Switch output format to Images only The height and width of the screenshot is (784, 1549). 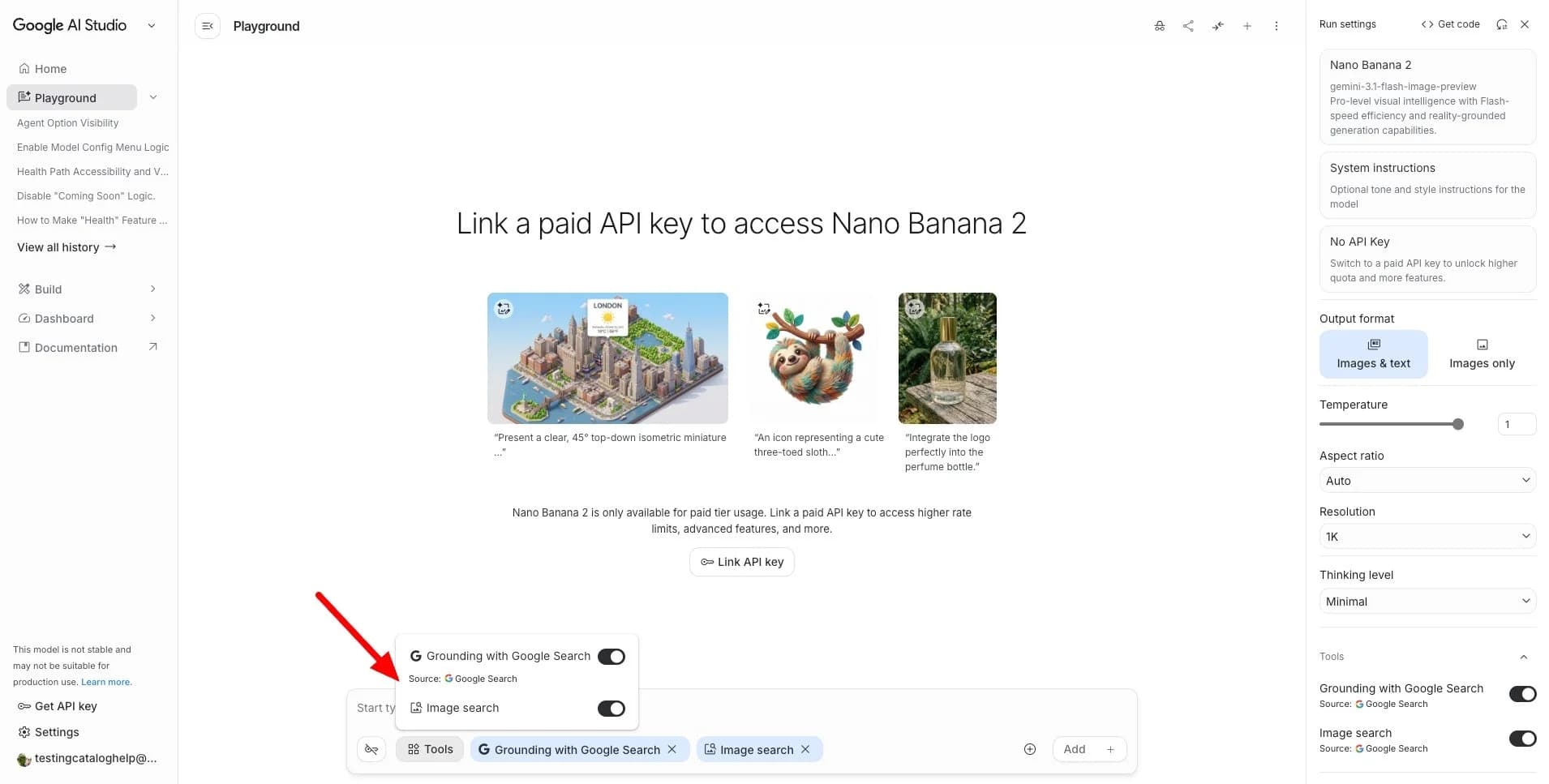pos(1481,354)
